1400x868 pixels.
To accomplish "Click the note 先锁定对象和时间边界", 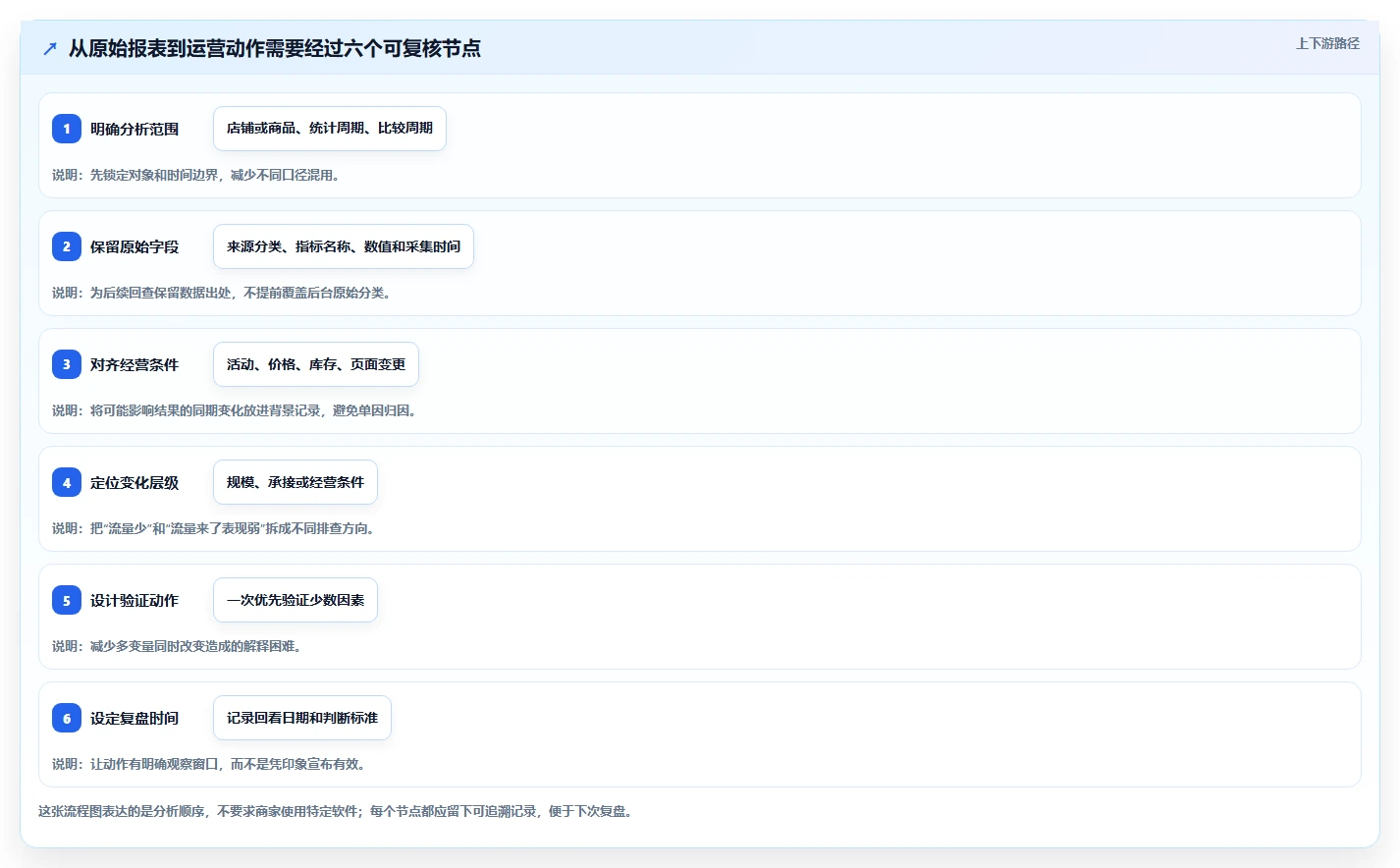I will (195, 175).
